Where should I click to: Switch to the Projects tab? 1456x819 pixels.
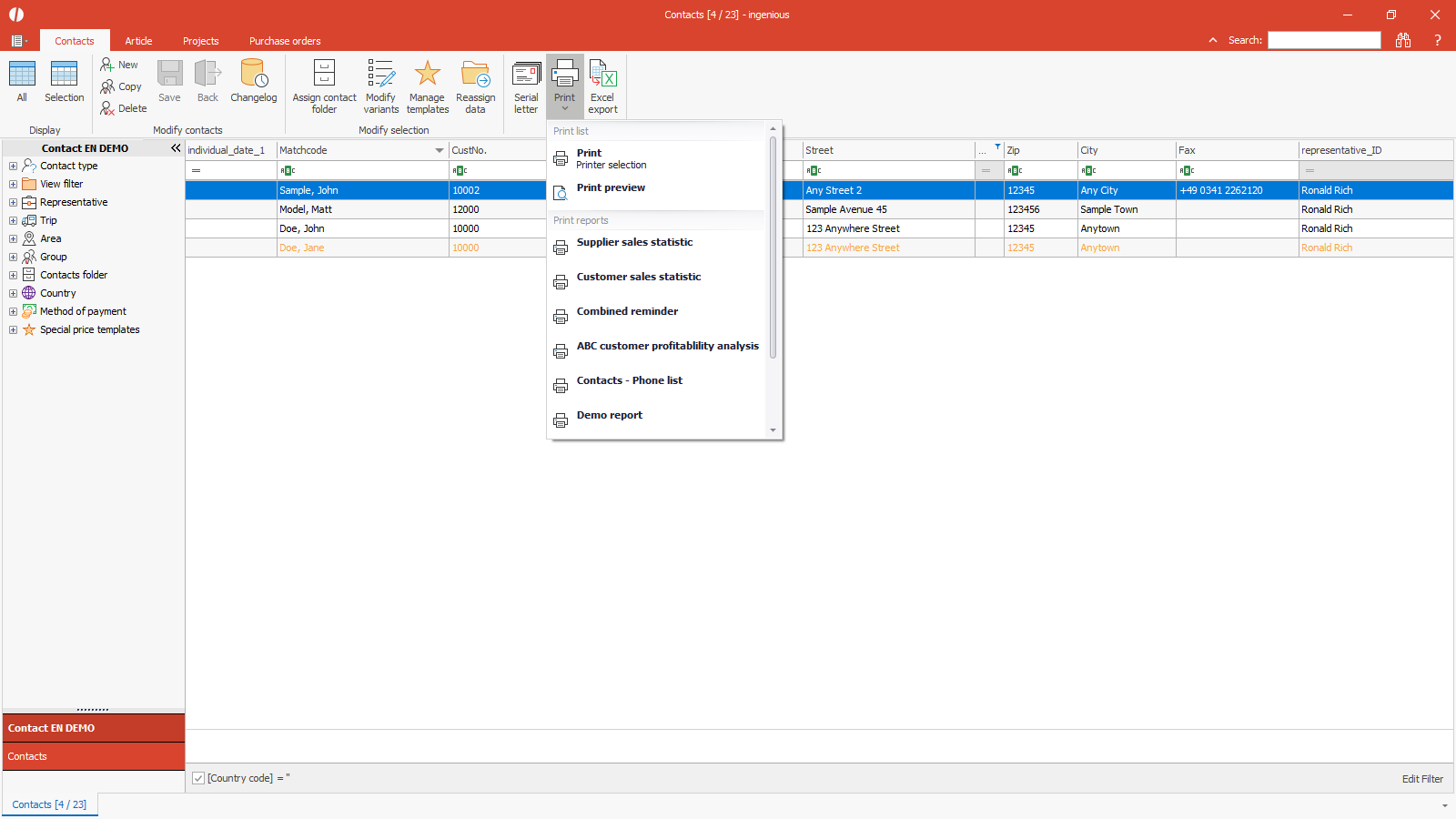point(200,41)
